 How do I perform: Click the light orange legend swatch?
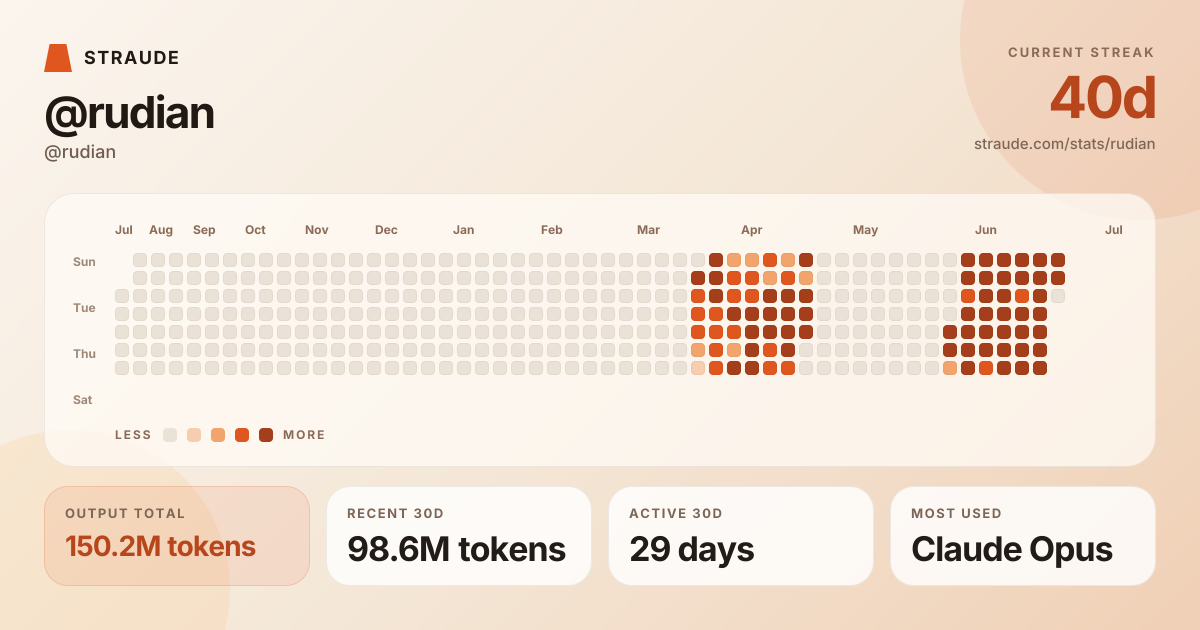tap(218, 435)
